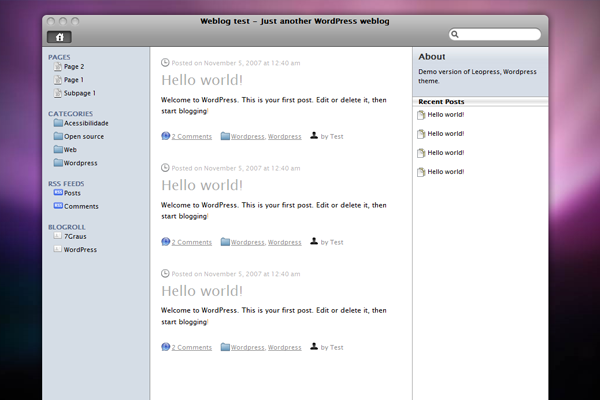The image size is (600, 400).
Task: Click the bookmark icon beside 7Graus
Action: coord(57,235)
